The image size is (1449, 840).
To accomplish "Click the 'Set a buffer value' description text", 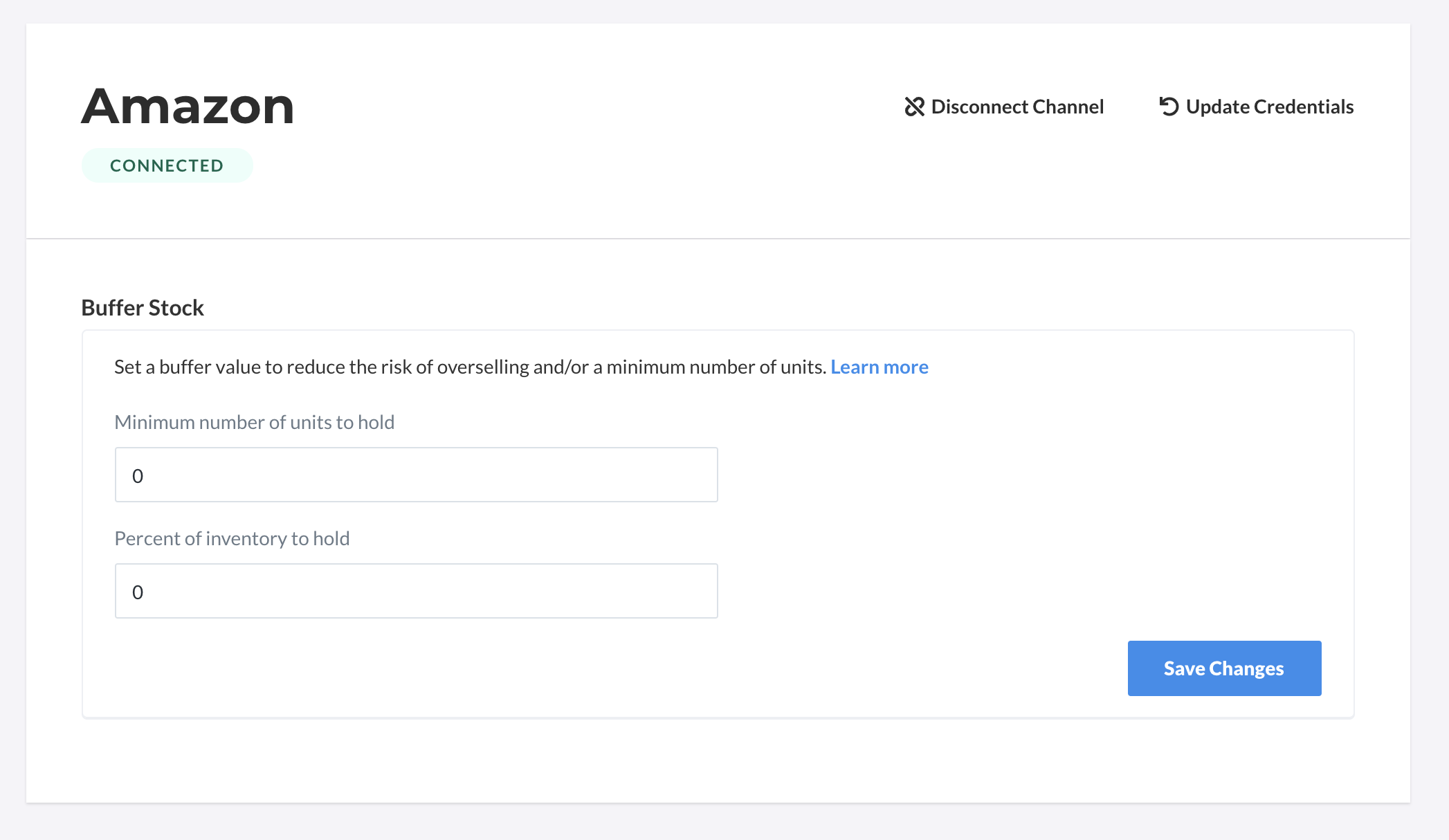I will [471, 367].
